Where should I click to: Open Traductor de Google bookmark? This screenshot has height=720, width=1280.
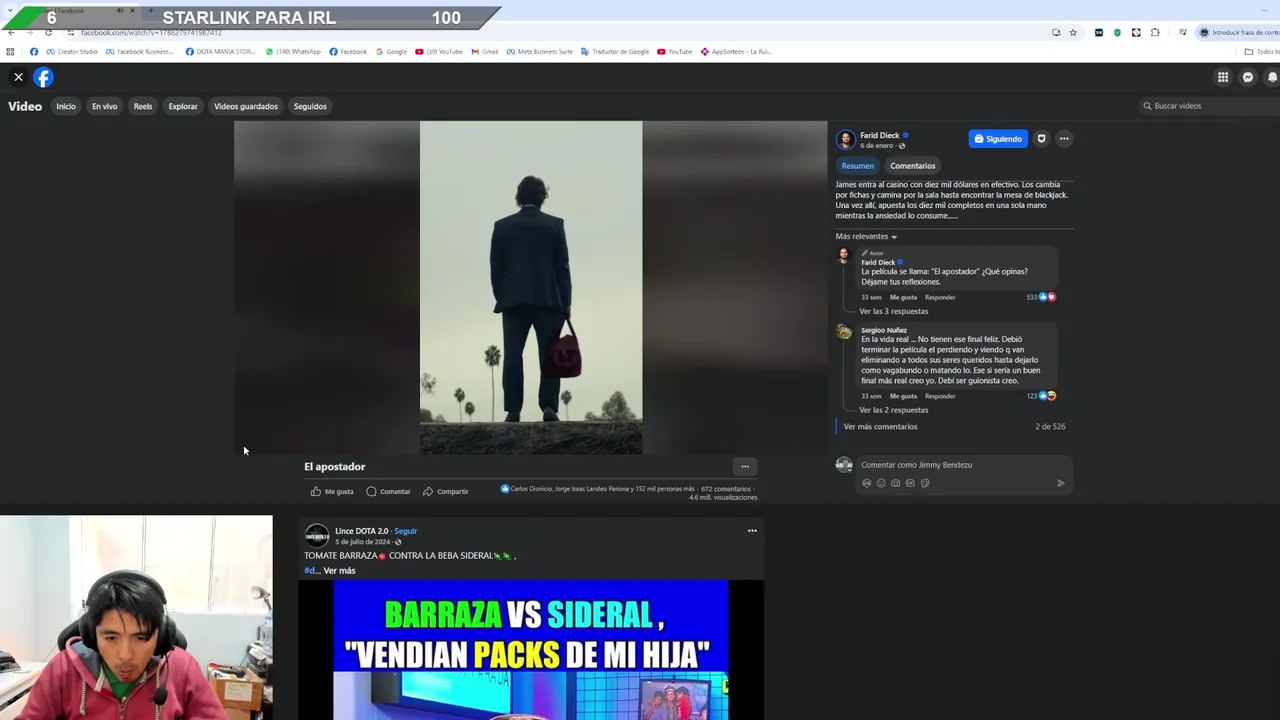(615, 52)
